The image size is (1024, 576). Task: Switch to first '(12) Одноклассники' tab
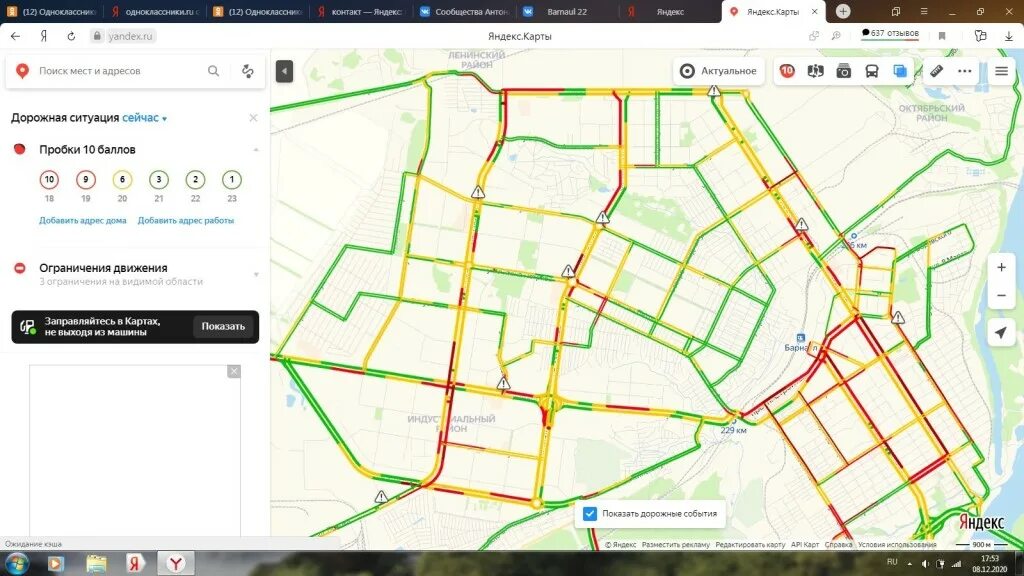pyautogui.click(x=52, y=12)
